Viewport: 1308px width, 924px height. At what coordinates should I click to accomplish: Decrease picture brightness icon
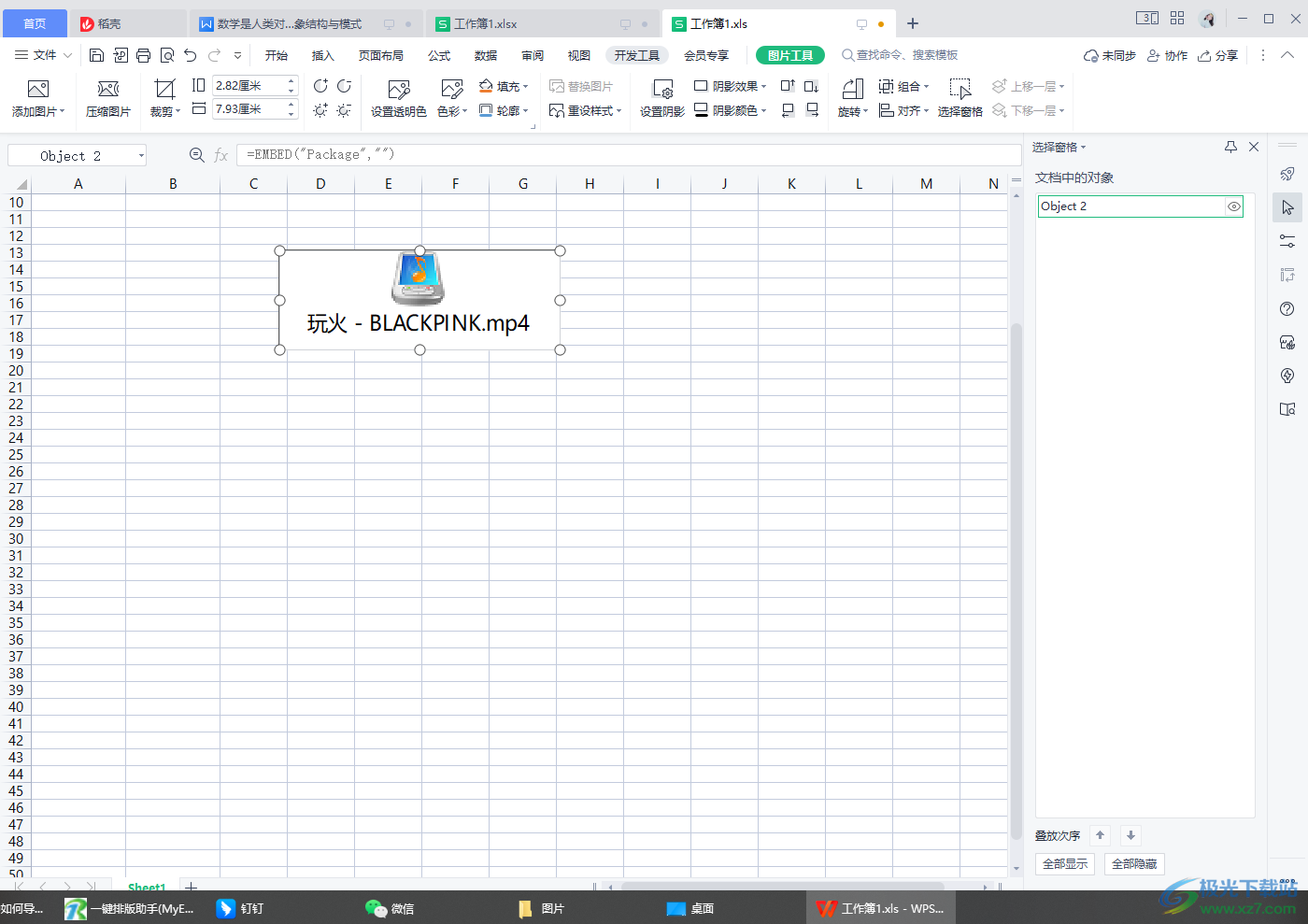[x=344, y=110]
